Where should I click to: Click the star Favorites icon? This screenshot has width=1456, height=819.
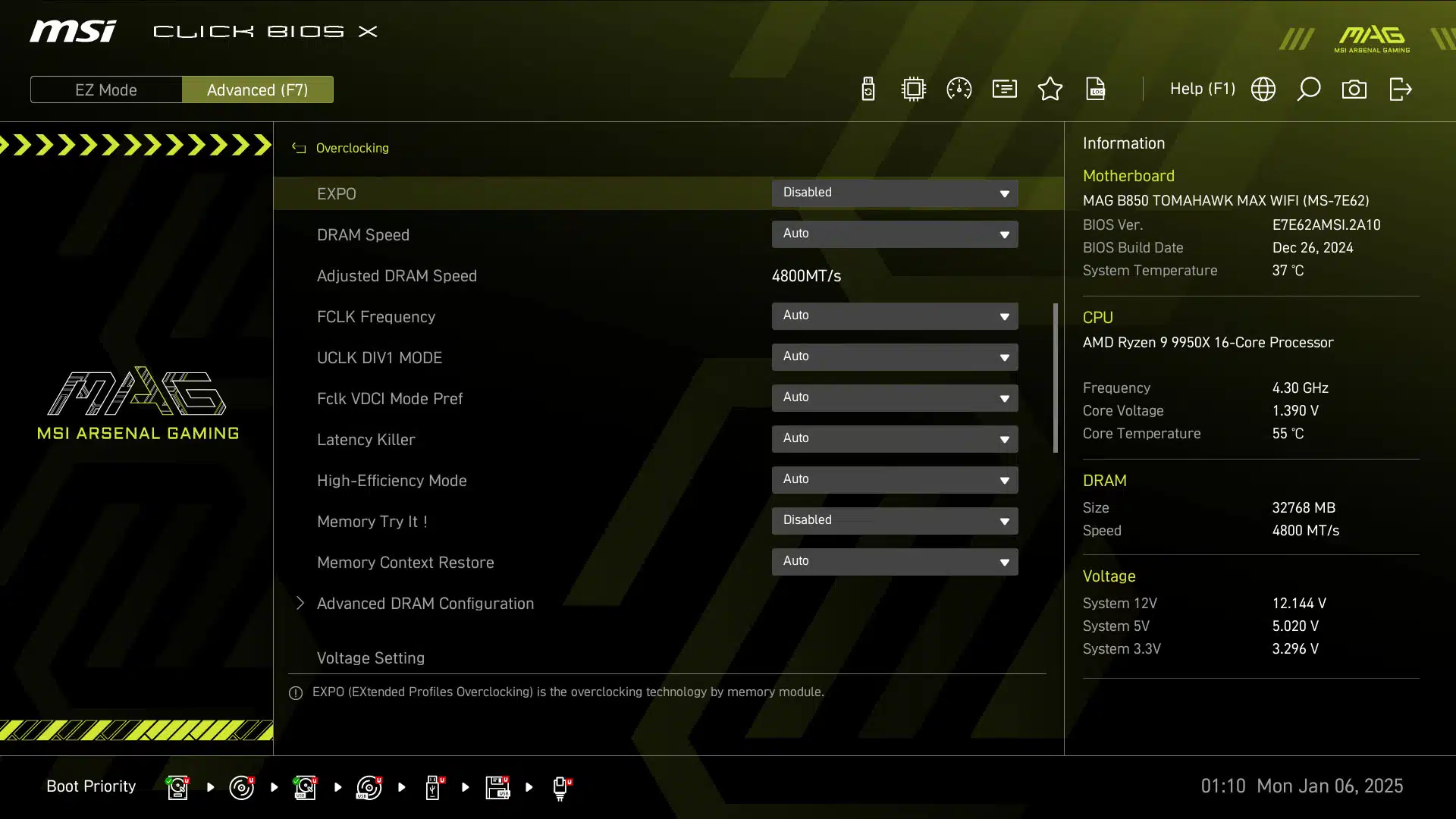point(1050,89)
